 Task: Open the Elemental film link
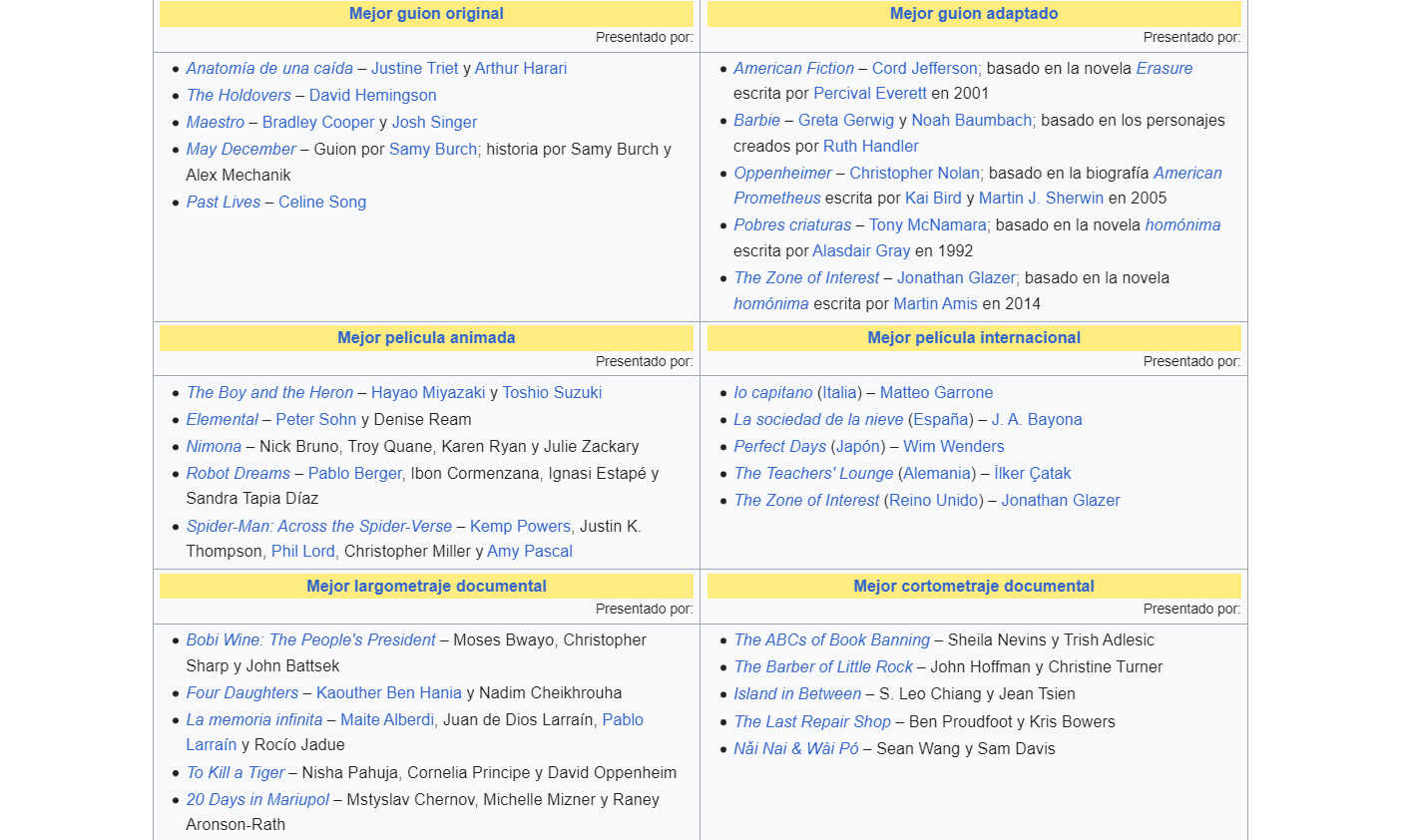pyautogui.click(x=222, y=420)
